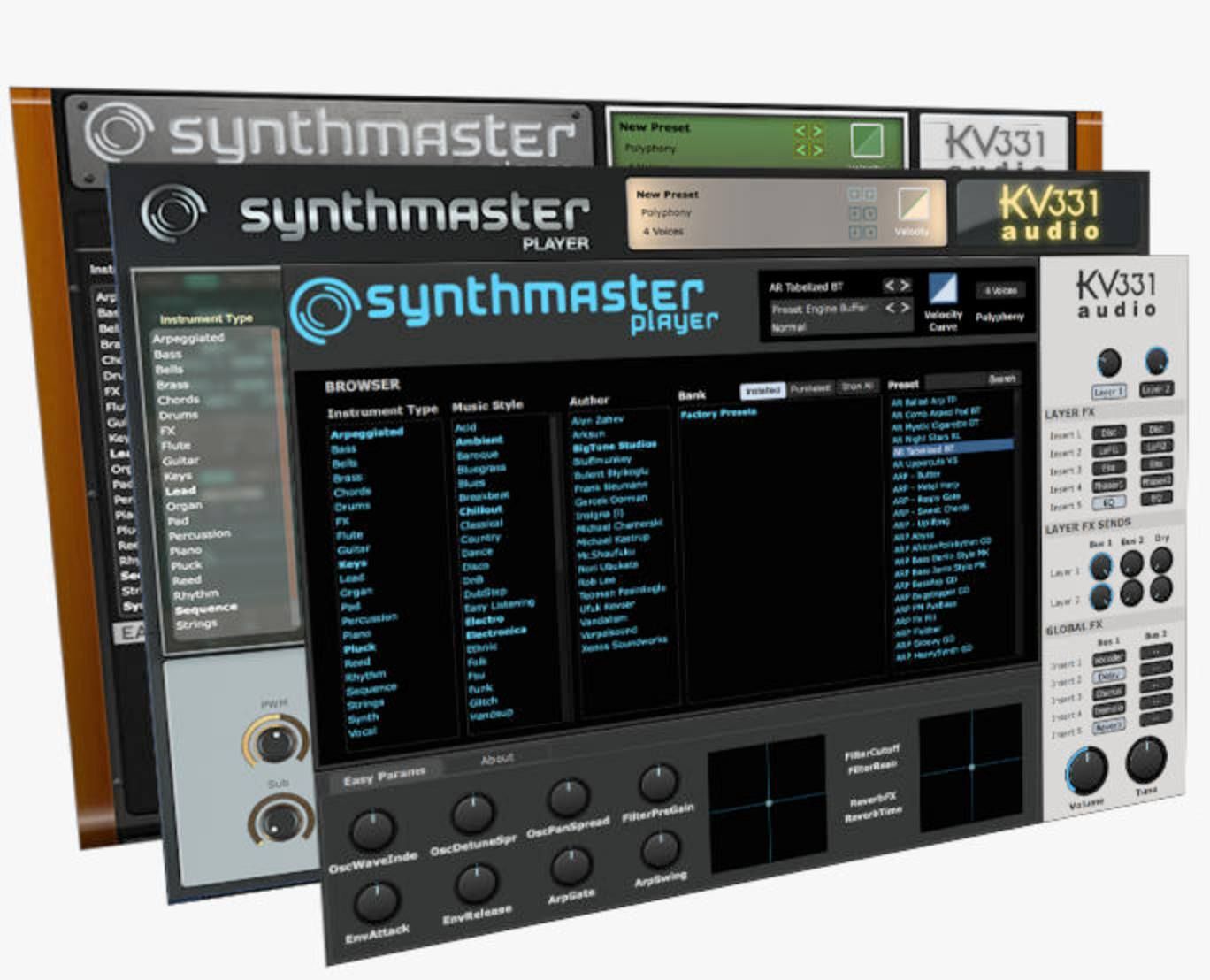Choose DubStep music style
Screen dimensions: 1210x980
(x=485, y=593)
